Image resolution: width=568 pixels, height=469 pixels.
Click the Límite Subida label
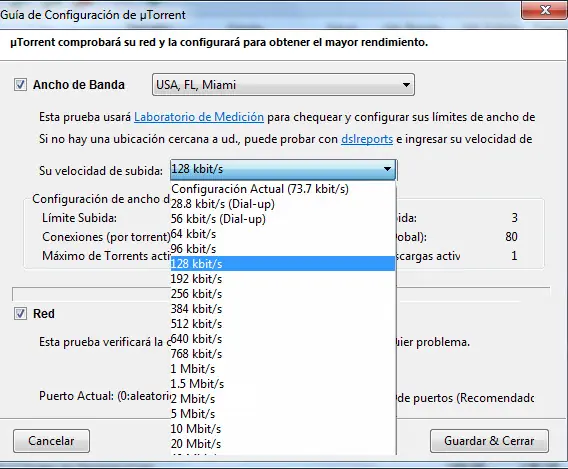point(79,218)
